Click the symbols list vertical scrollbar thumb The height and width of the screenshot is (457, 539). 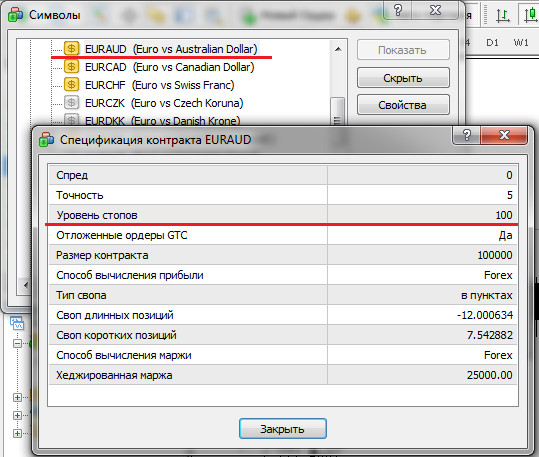pos(338,111)
